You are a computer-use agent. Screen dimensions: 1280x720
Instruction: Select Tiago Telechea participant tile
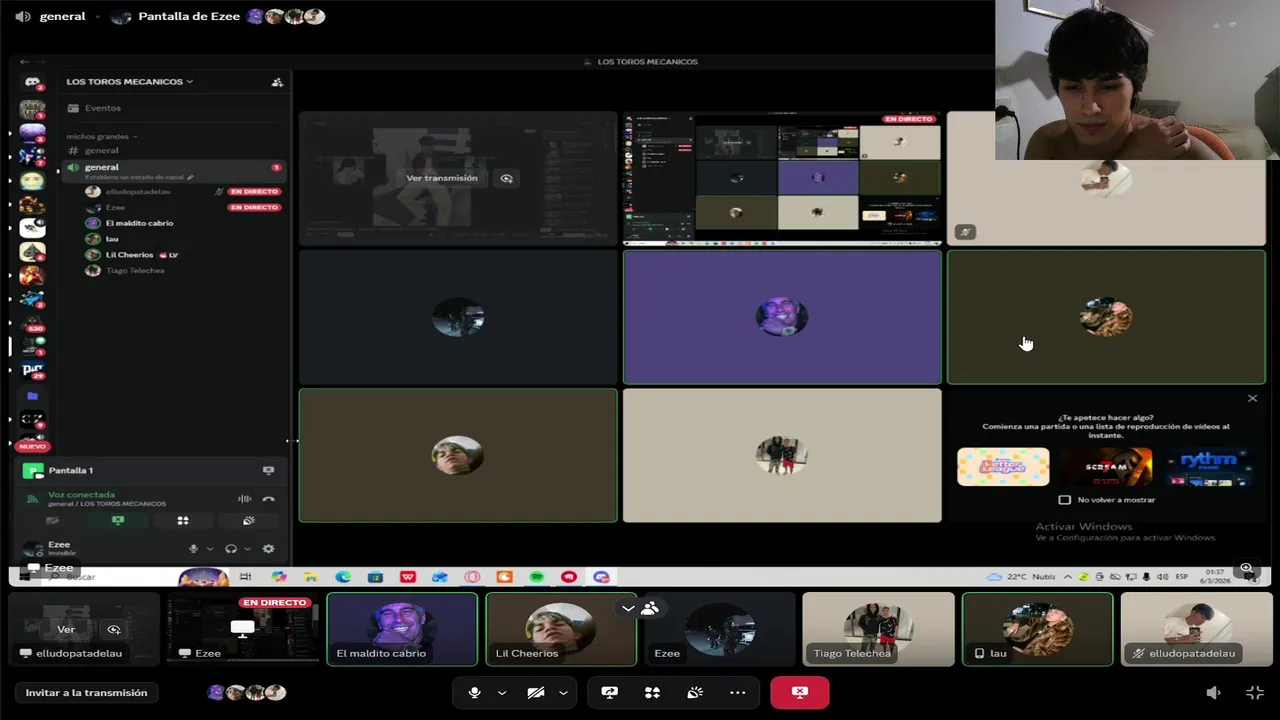pos(878,629)
